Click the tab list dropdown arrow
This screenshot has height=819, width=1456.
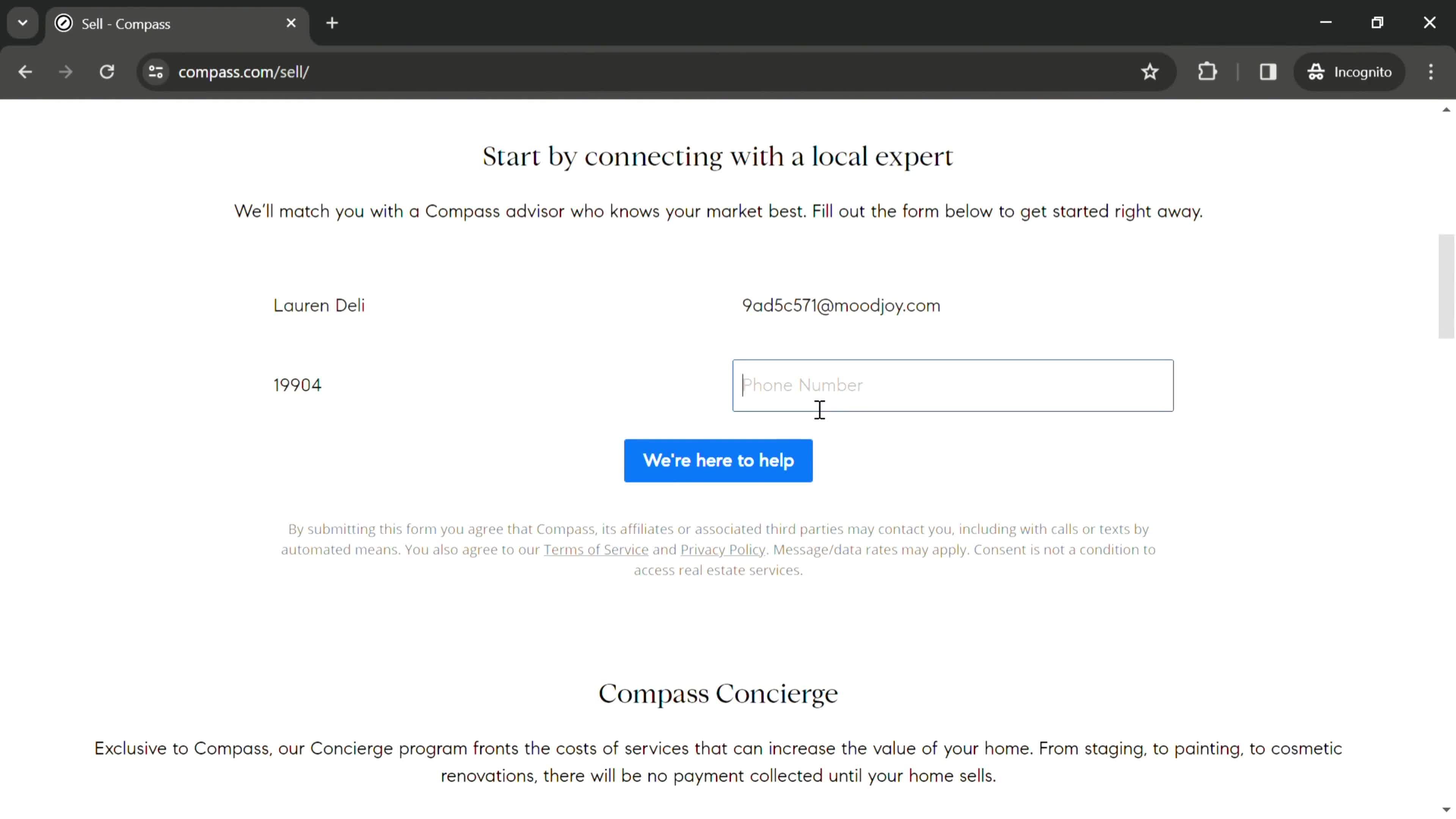[x=22, y=22]
